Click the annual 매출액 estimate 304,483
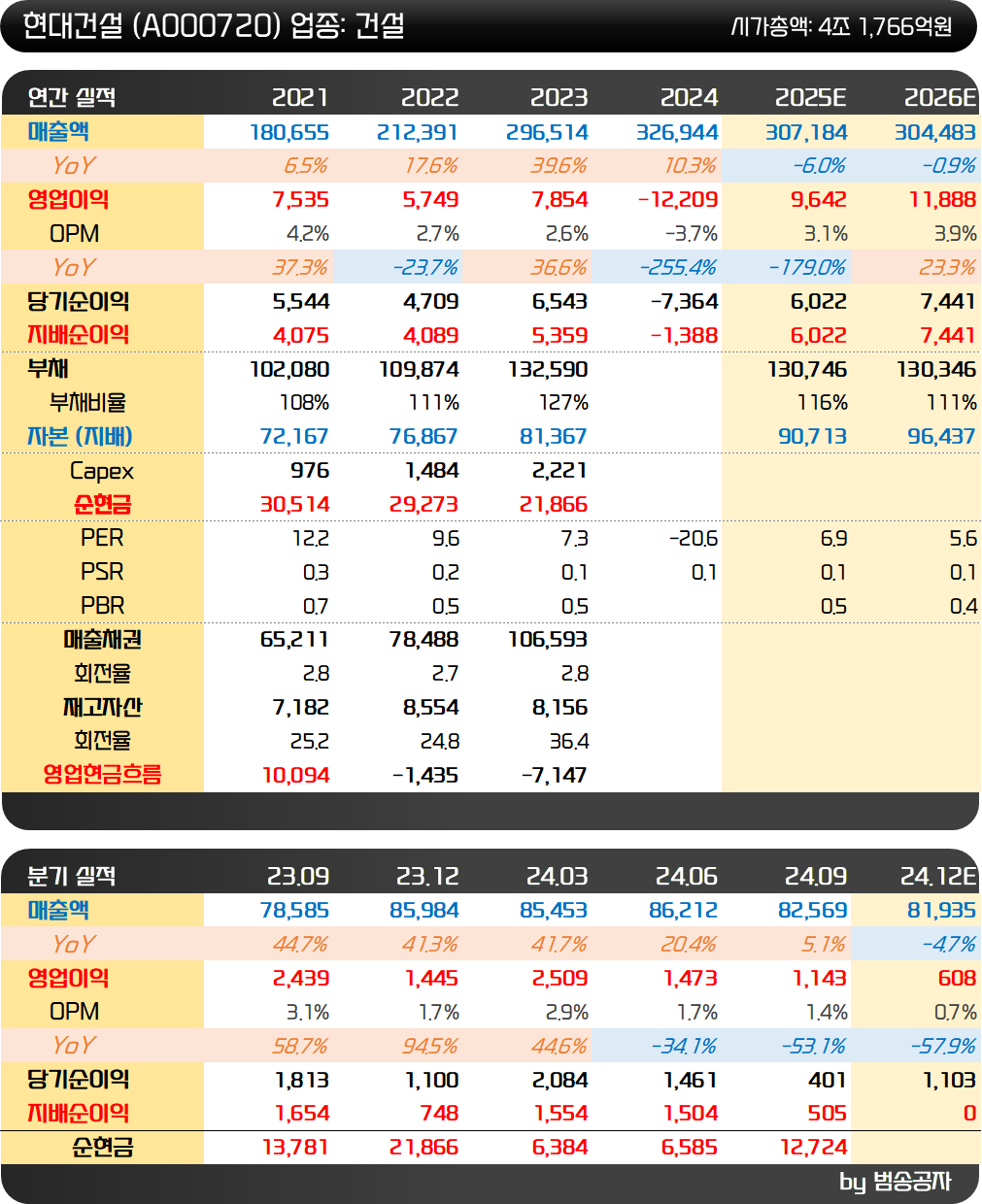The image size is (982, 1204). point(935,132)
